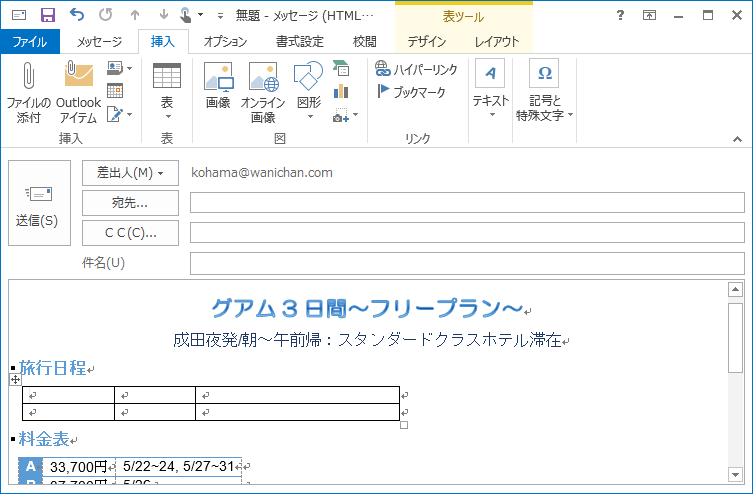Click the Outlook Item envelope icon
This screenshot has width=753, height=494.
[79, 74]
